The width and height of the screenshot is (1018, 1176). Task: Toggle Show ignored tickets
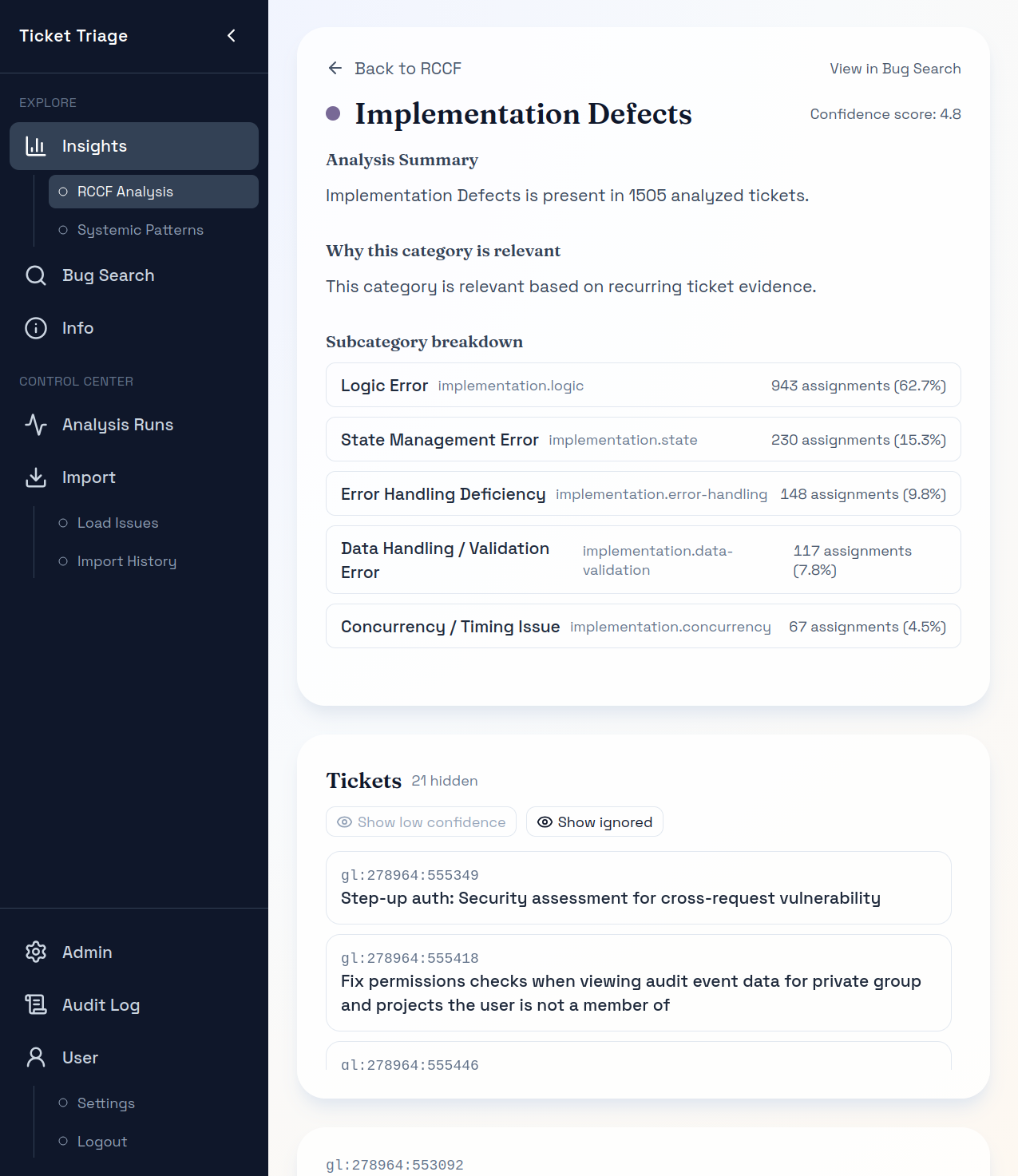pyautogui.click(x=594, y=822)
